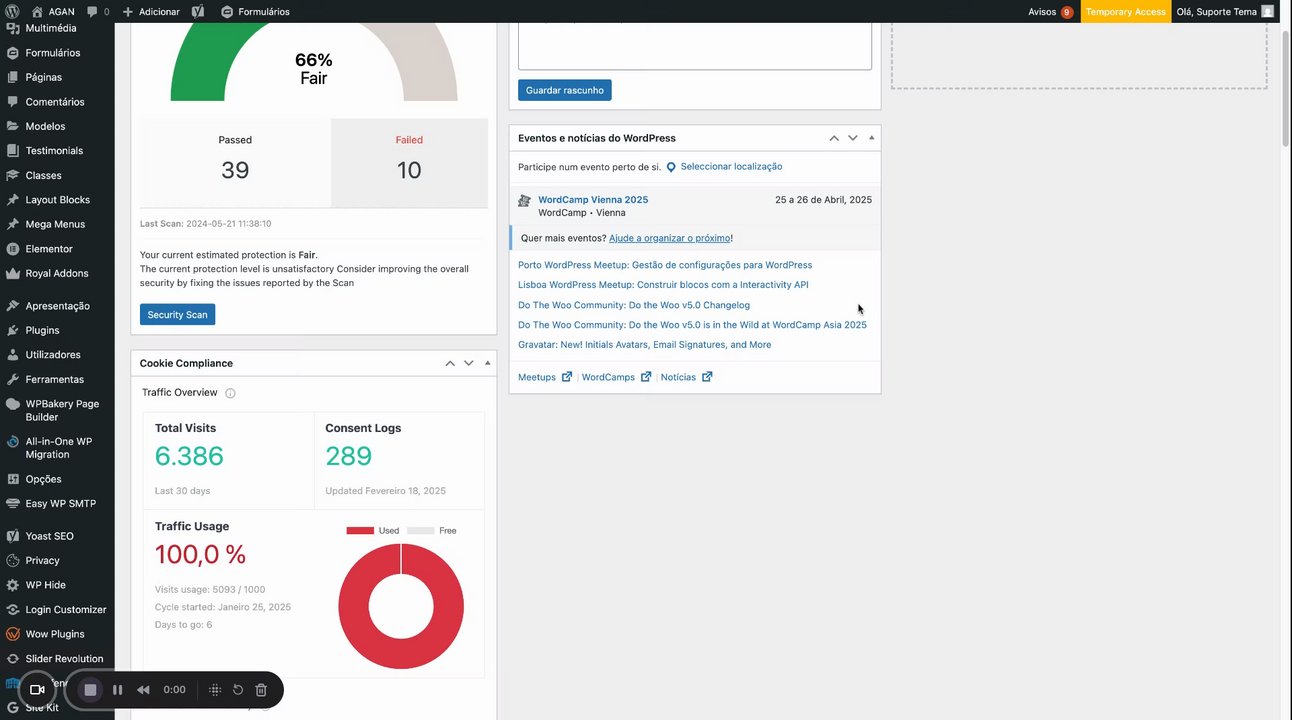
Task: Open the AGAN site home link
Action: [53, 11]
